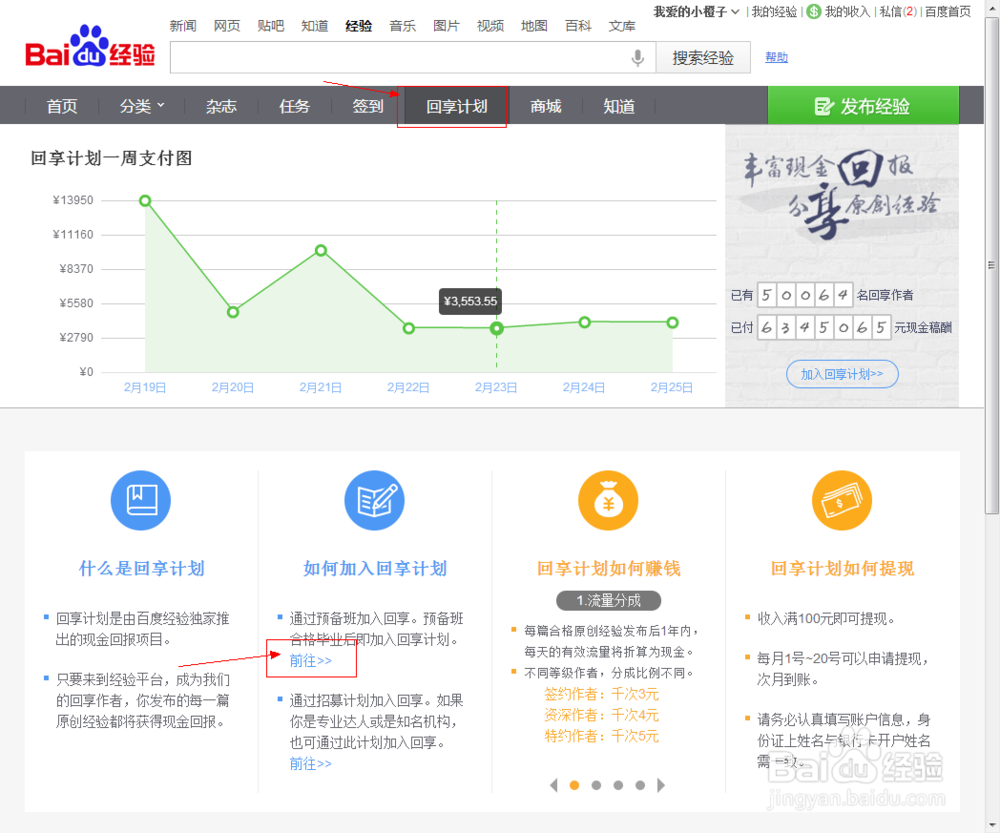Click the page vertical scrollbar thumb
Screen dimensions: 1000x833
click(x=992, y=265)
